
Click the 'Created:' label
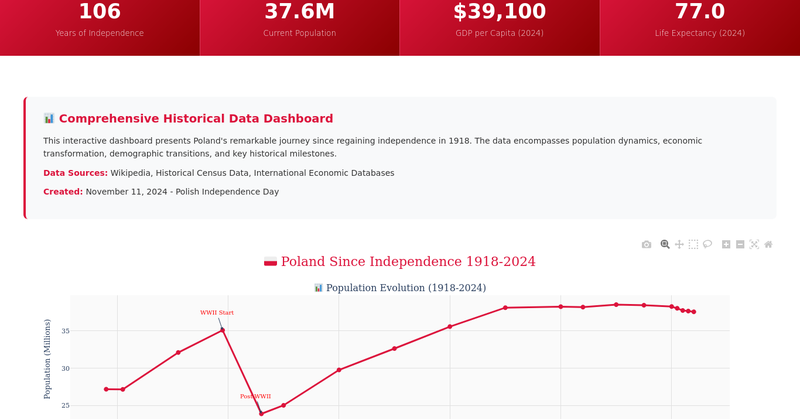coord(63,192)
